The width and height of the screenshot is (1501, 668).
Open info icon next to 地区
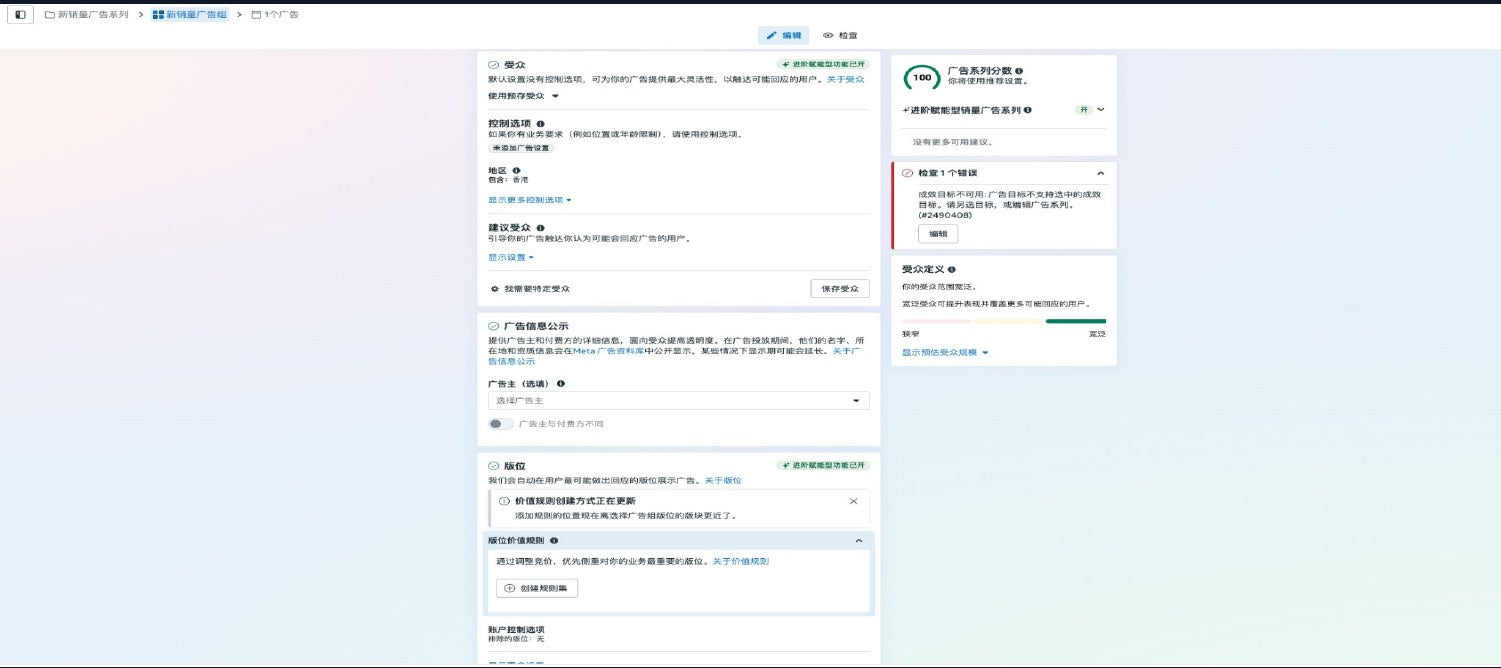click(516, 170)
